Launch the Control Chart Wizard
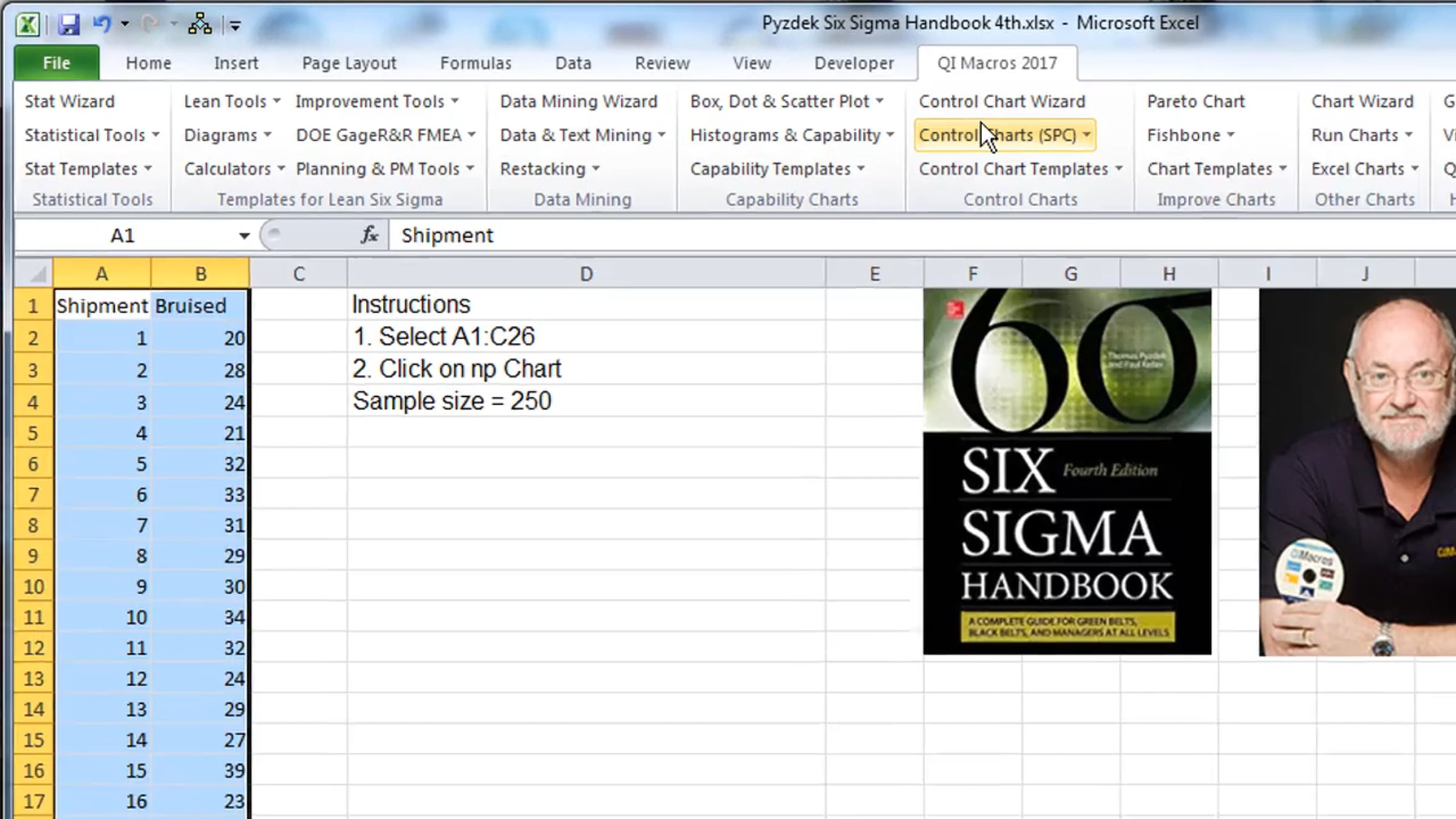Viewport: 1456px width, 819px height. tap(1002, 101)
